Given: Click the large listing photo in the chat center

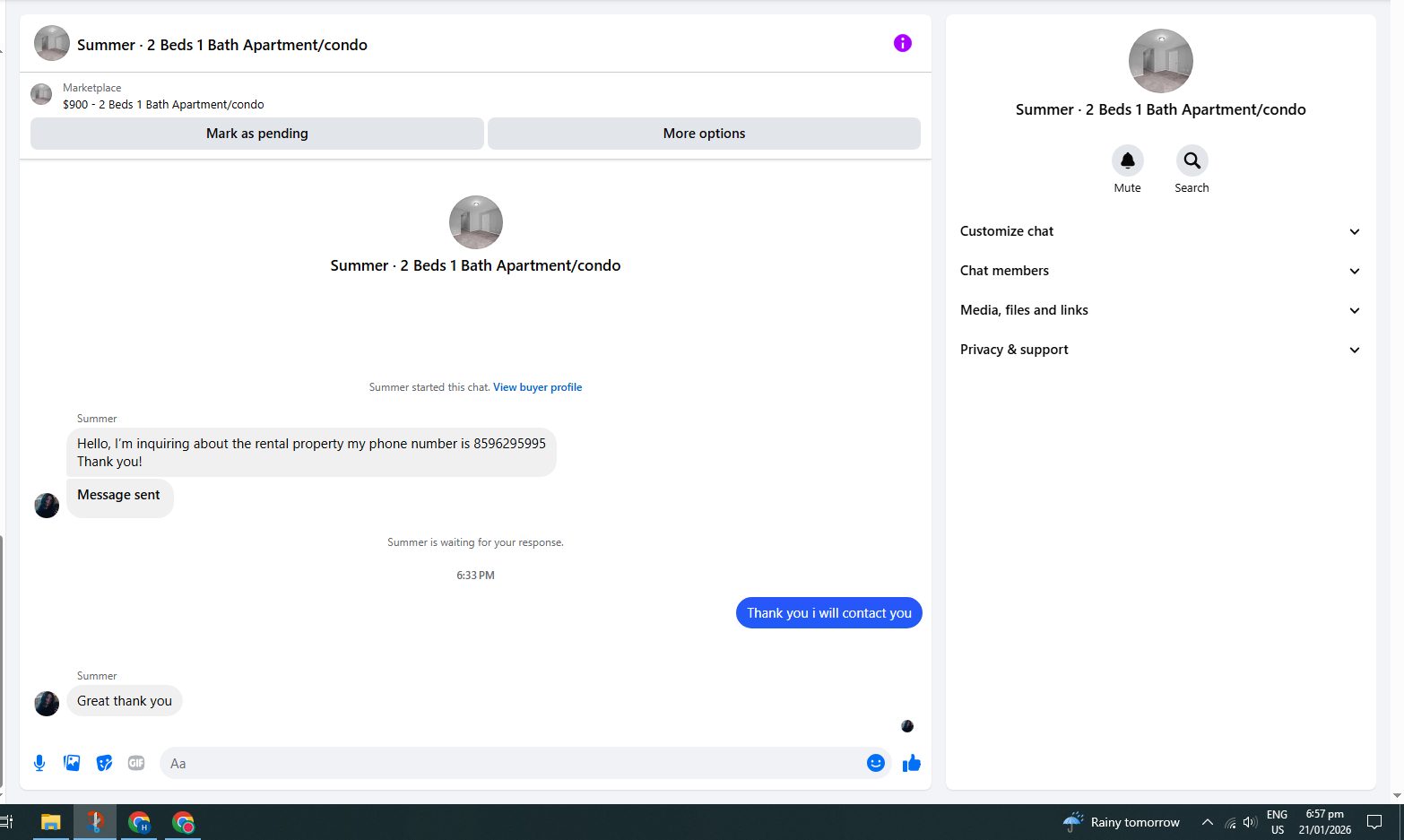Looking at the screenshot, I should [476, 222].
